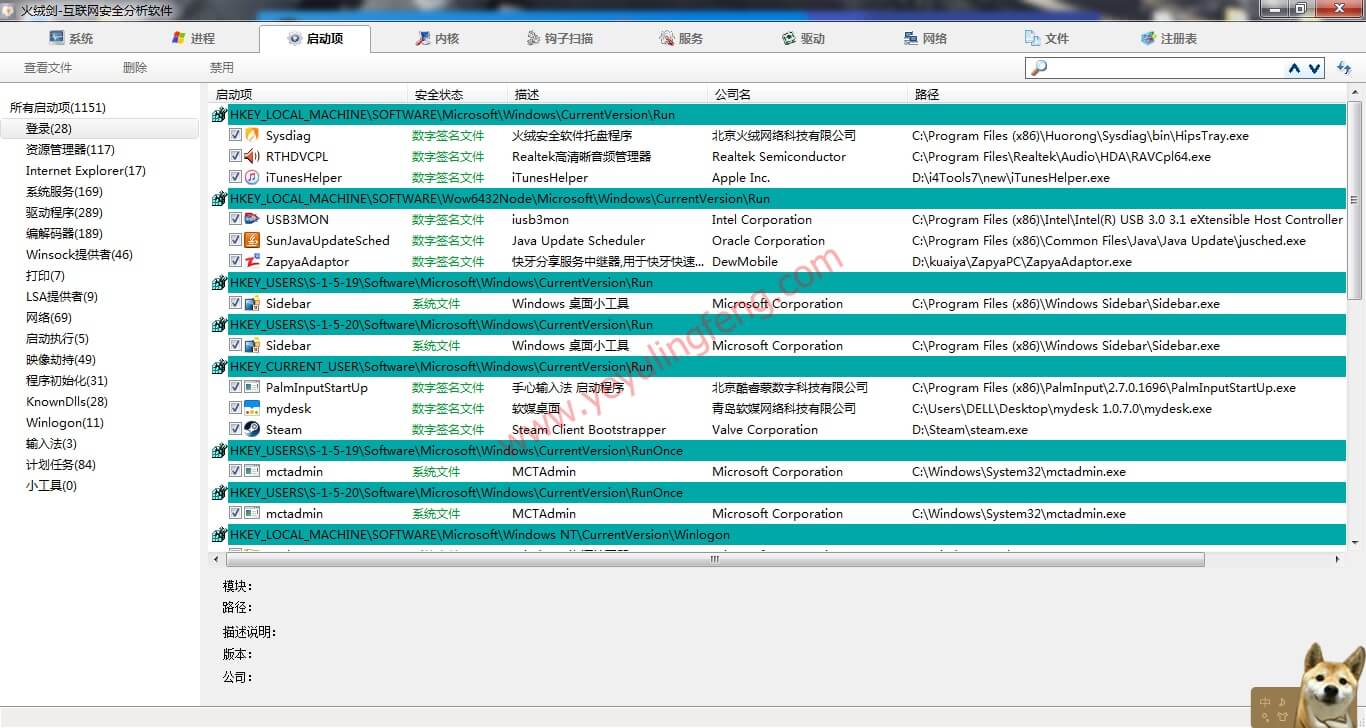Switch to the 驱动 tab
This screenshot has height=728, width=1366.
tap(803, 38)
